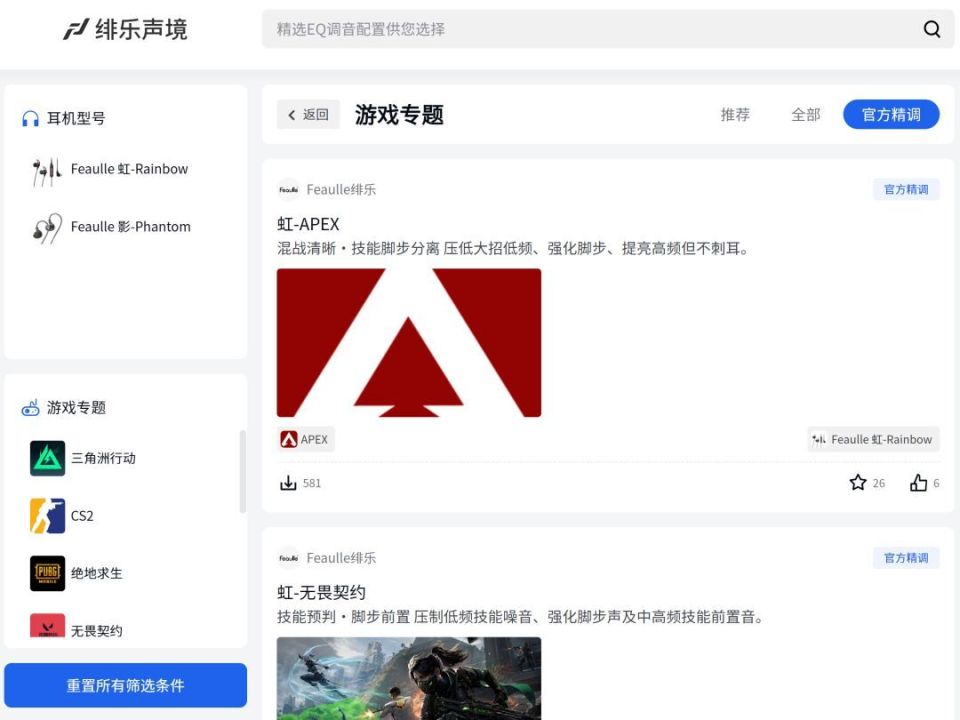The image size is (960, 720).
Task: Open the 虹-APEX preset title
Action: pyautogui.click(x=308, y=224)
